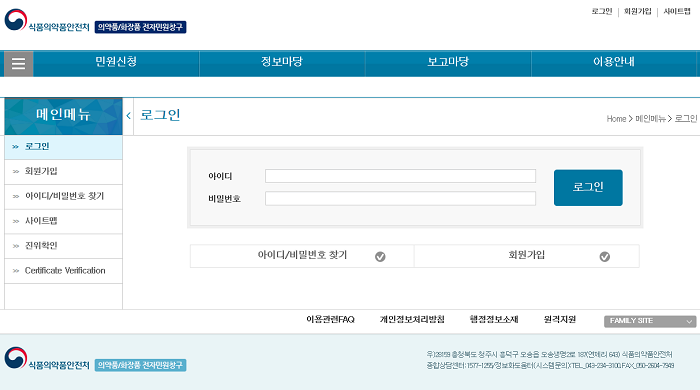The image size is (700, 390).
Task: Click the check icon beside 회원가입
Action: [x=604, y=257]
